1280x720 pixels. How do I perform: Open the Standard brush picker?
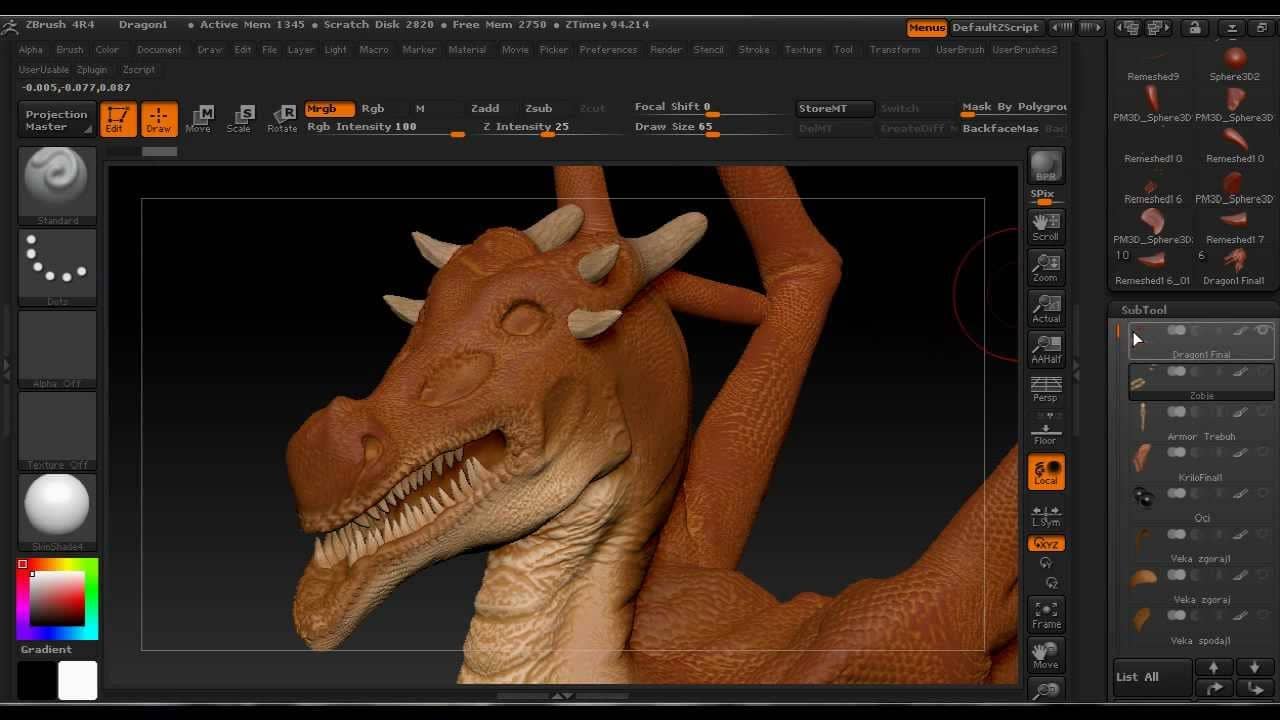[57, 182]
